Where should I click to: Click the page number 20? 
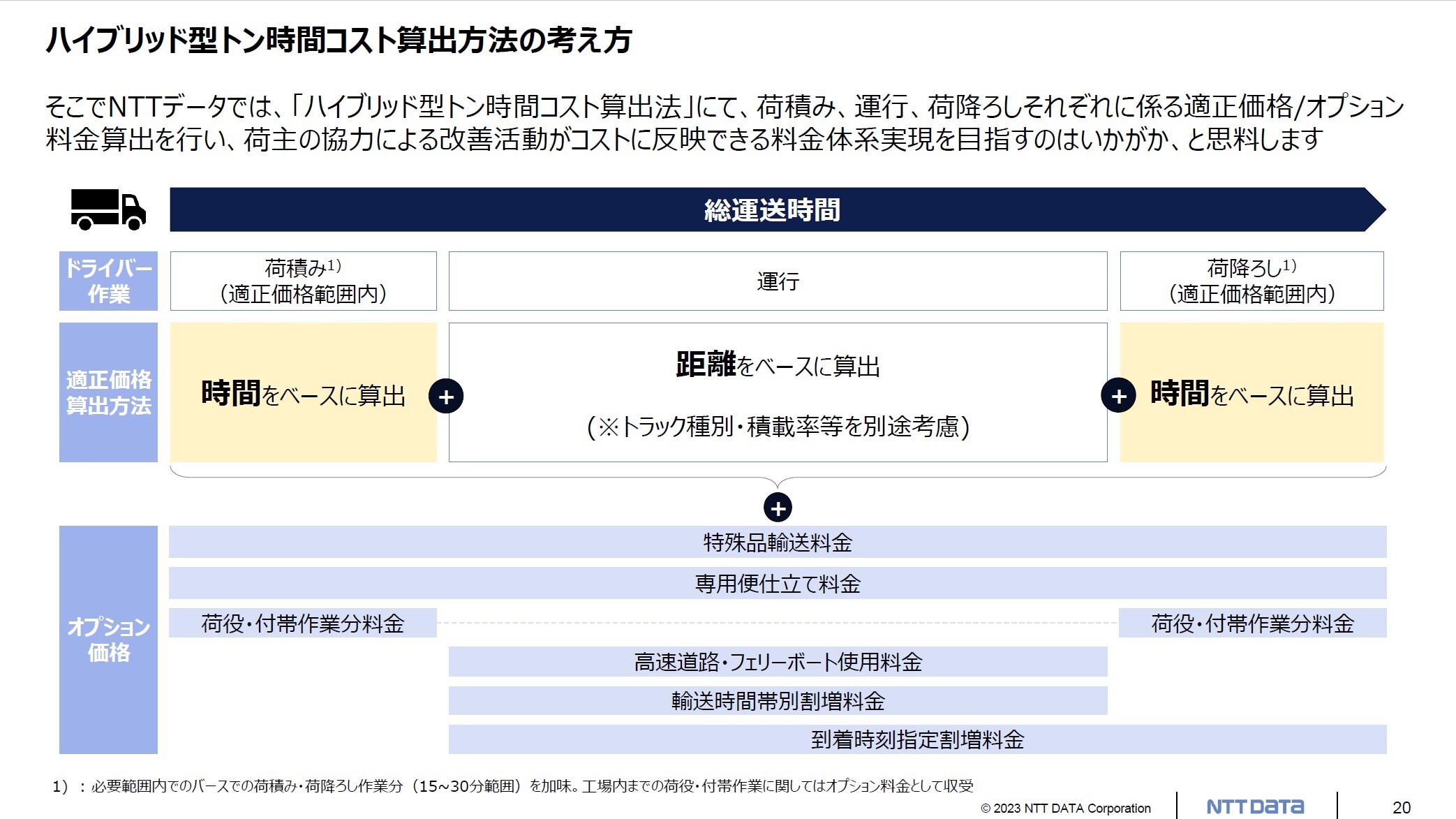[1401, 808]
